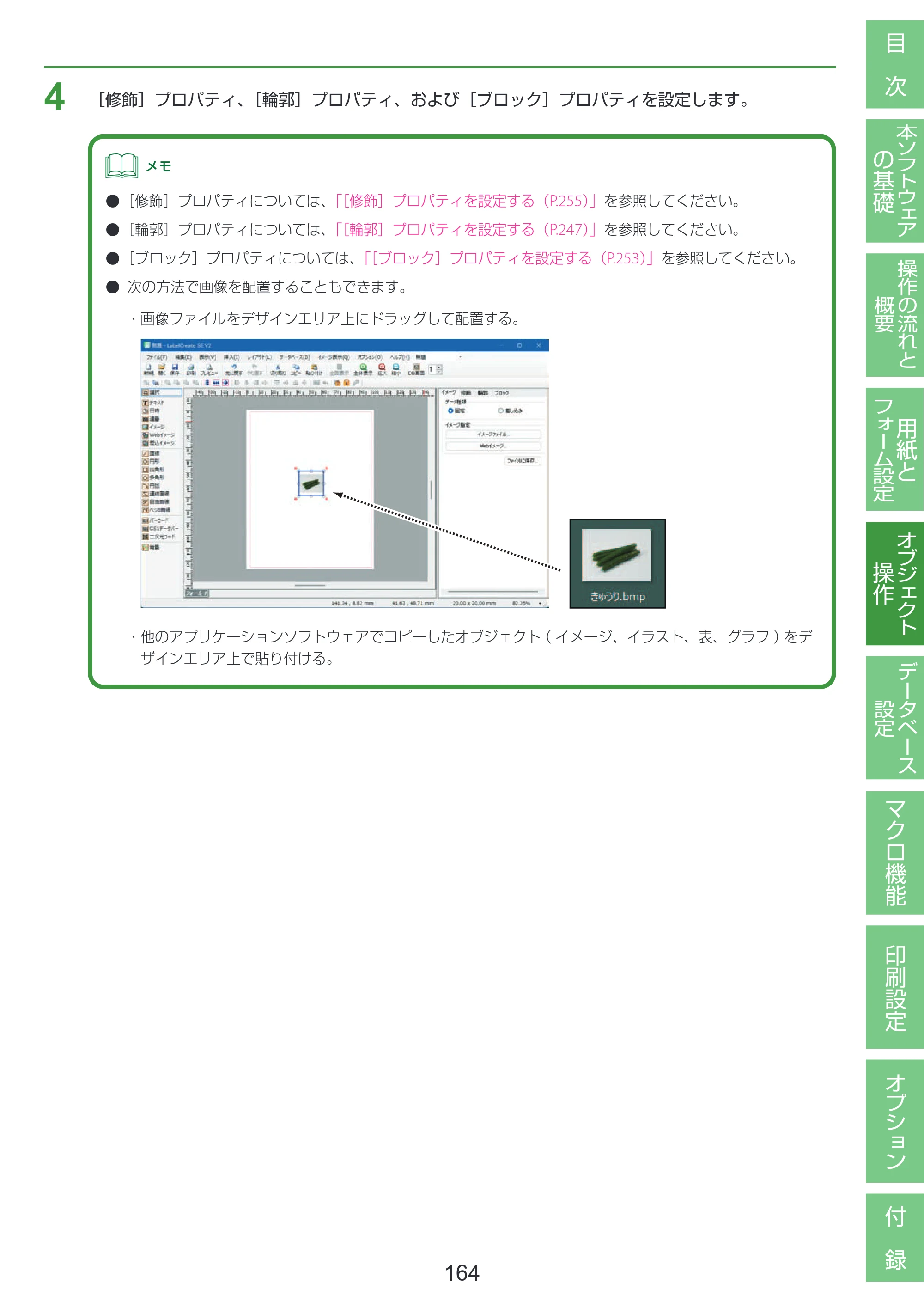The height and width of the screenshot is (1308, 924).
Task: Open the データベース(B) menu
Action: (x=294, y=357)
